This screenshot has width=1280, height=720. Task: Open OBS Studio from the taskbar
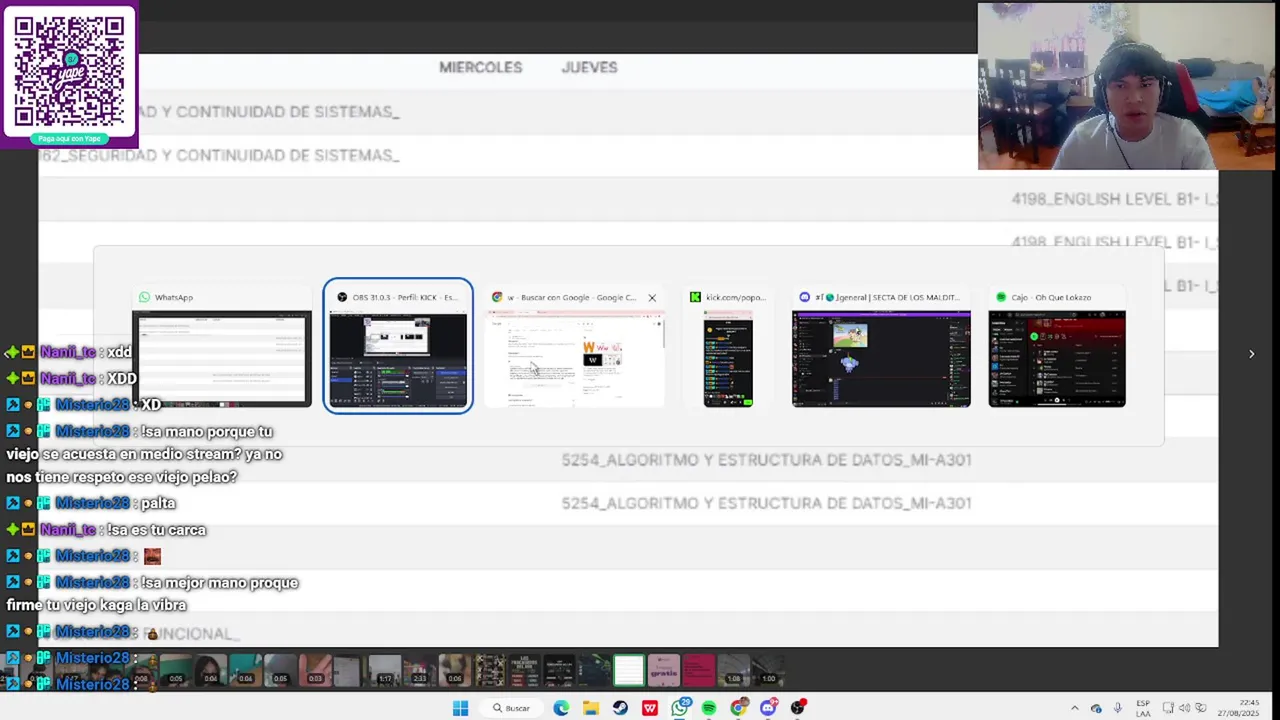tap(798, 708)
